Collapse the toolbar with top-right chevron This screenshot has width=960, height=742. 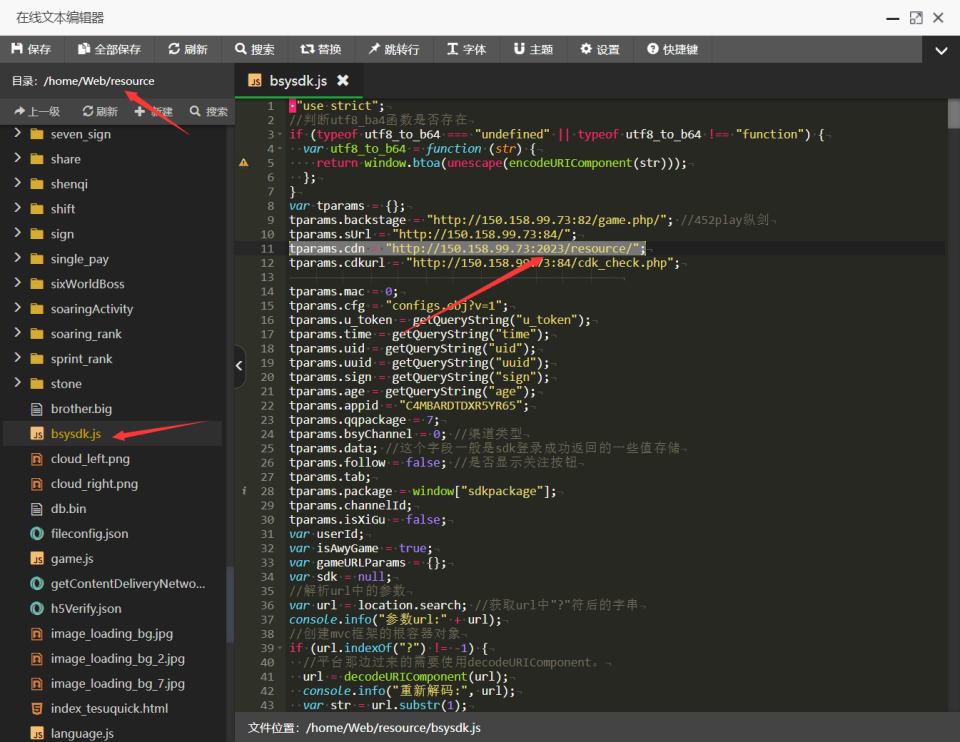click(x=940, y=50)
